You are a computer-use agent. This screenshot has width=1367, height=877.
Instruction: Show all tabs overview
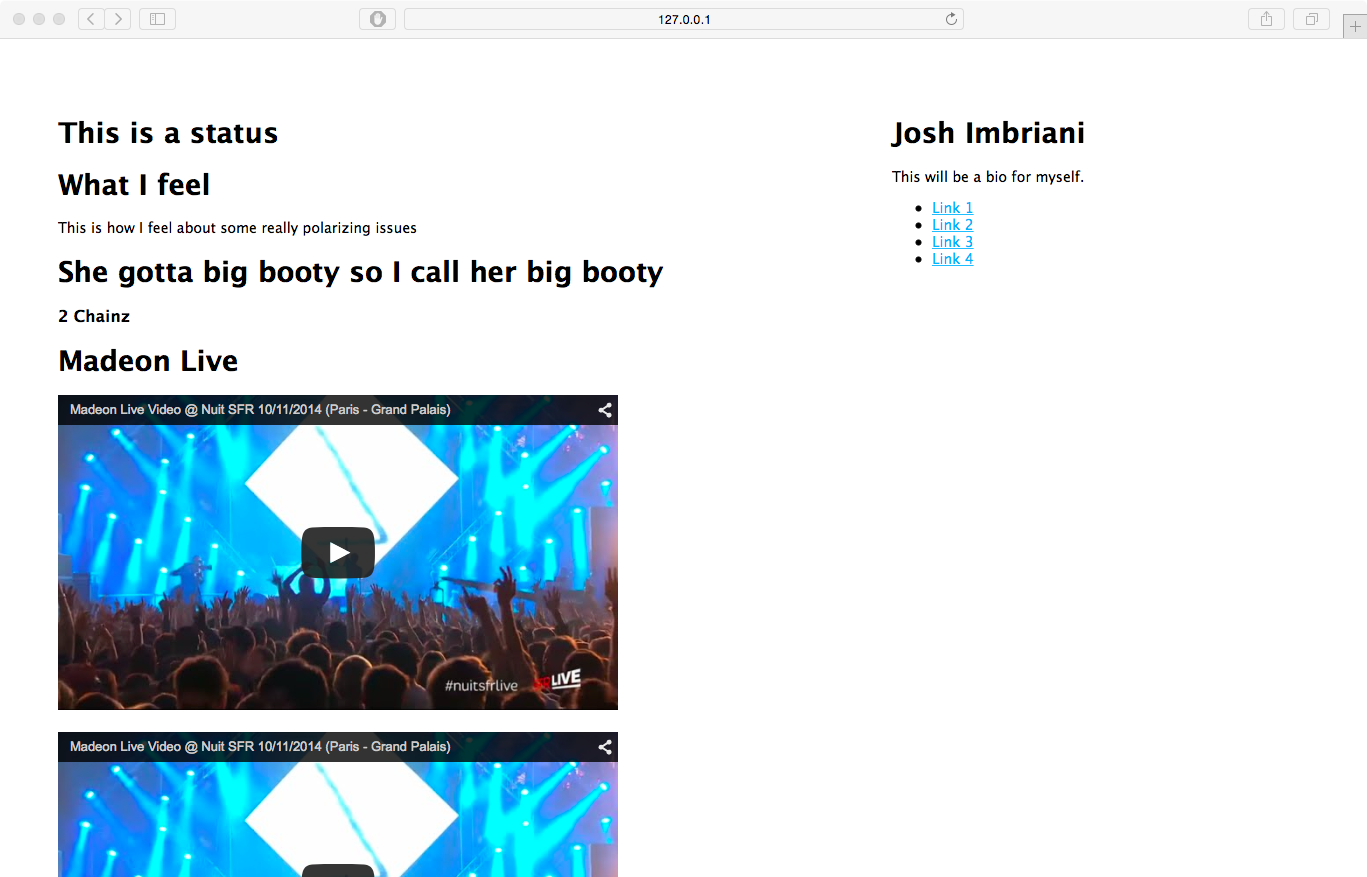pyautogui.click(x=1311, y=19)
